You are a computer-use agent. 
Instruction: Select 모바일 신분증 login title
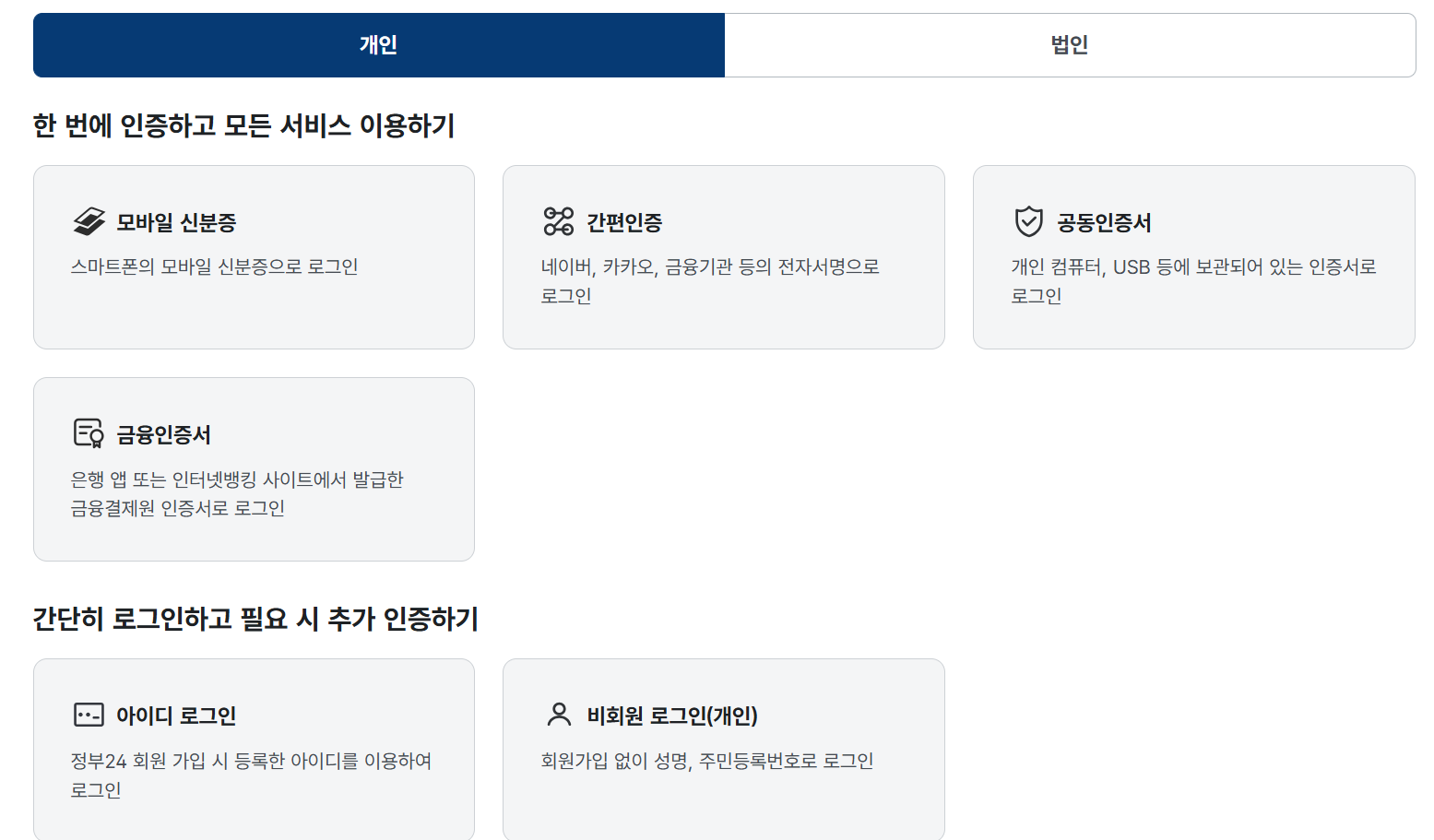tap(176, 222)
